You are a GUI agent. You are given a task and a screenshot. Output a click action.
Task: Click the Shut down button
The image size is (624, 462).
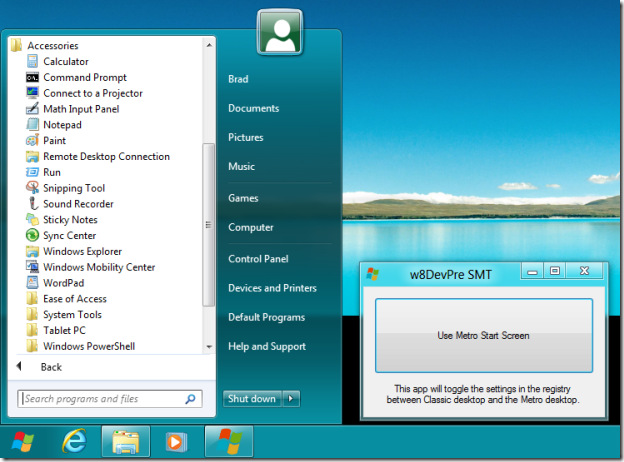point(251,399)
